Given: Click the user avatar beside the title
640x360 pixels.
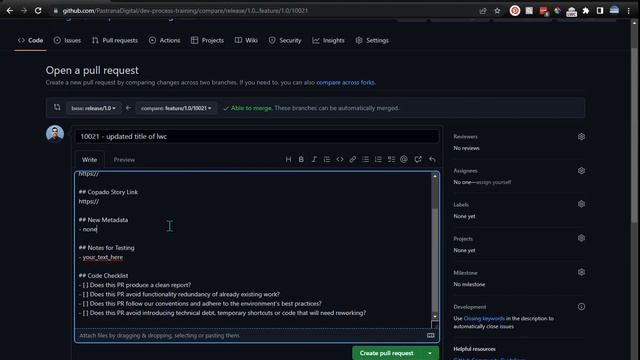Looking at the screenshot, I should click(x=55, y=134).
